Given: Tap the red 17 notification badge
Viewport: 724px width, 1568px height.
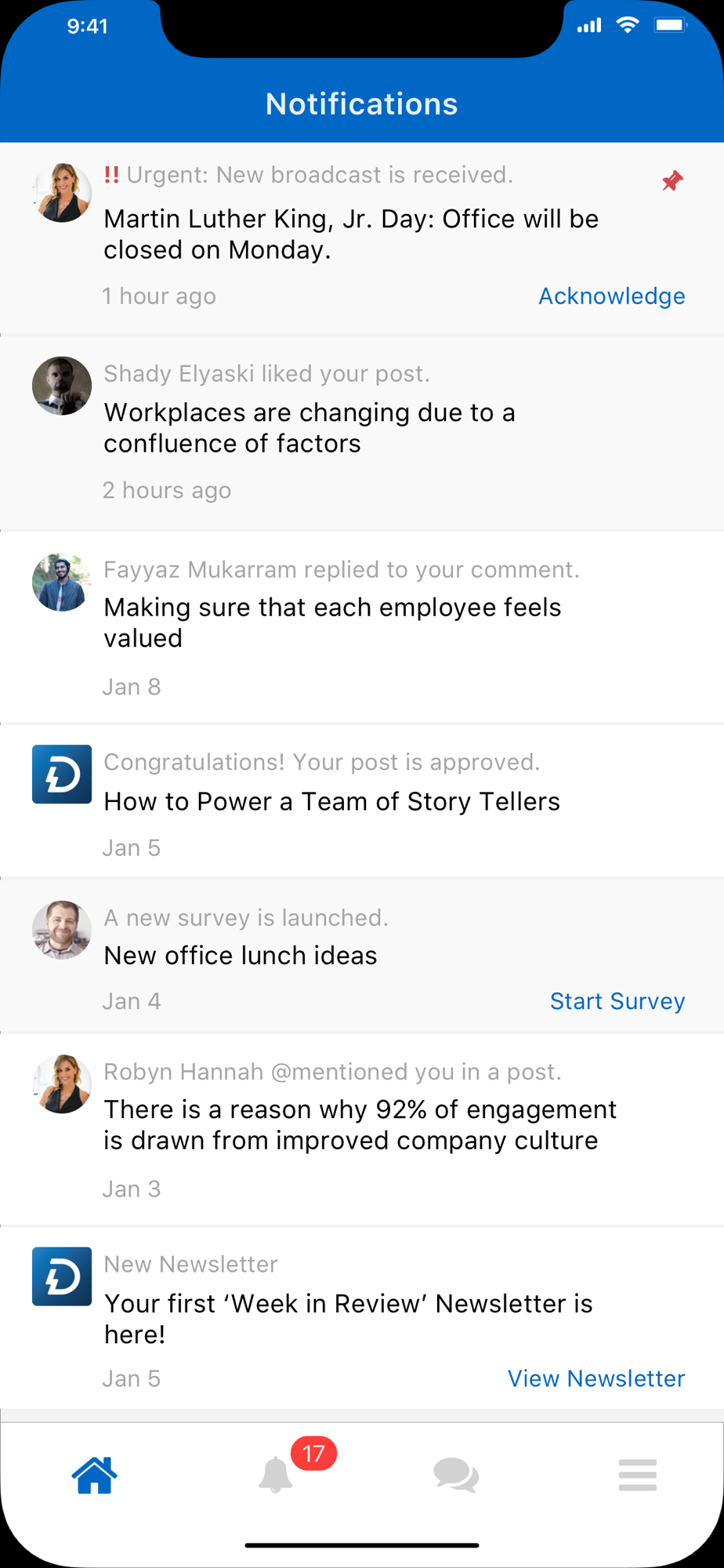Looking at the screenshot, I should (313, 1454).
